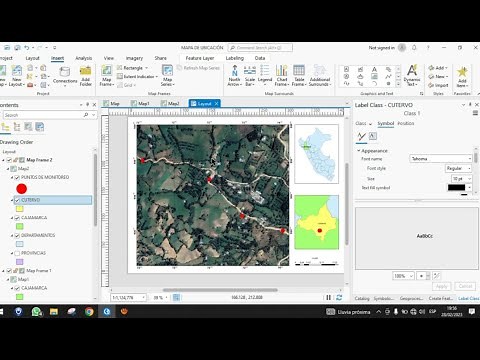Create a New Layout
This screenshot has height=360, width=480.
(x=16, y=75)
